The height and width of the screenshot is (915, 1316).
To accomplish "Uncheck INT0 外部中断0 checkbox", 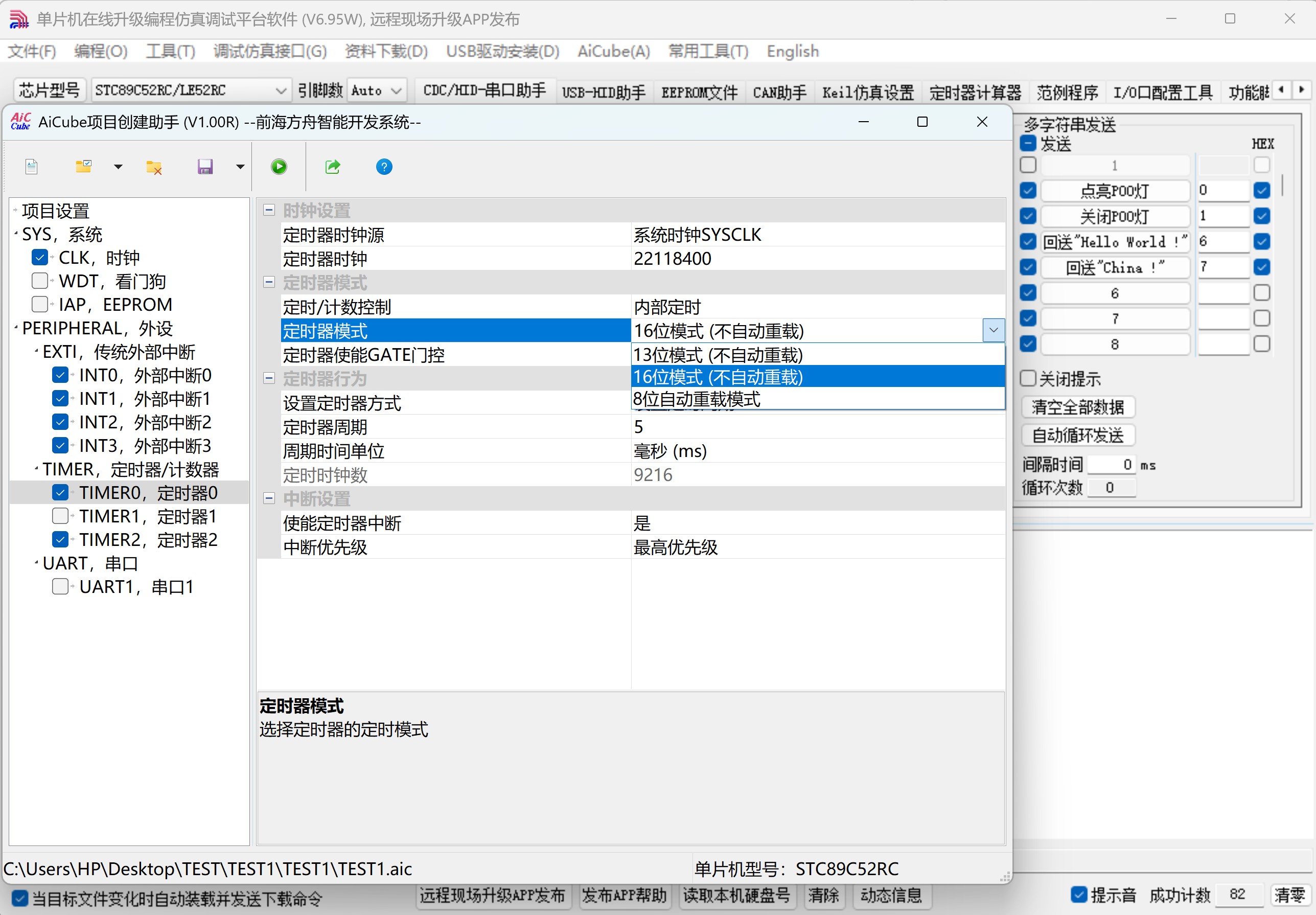I will click(x=60, y=375).
